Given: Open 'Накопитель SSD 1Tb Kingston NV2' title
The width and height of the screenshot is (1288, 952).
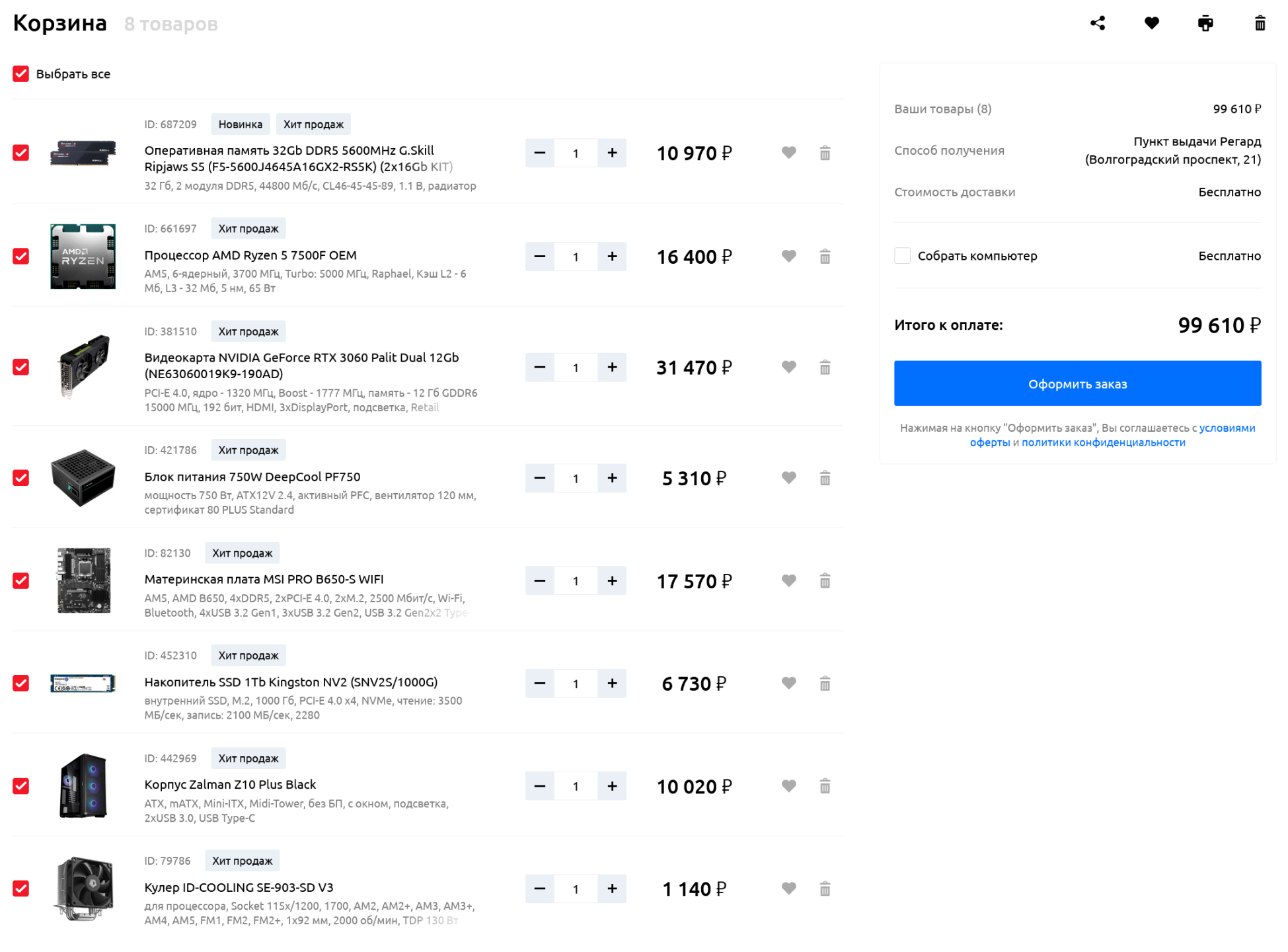Looking at the screenshot, I should tap(291, 682).
